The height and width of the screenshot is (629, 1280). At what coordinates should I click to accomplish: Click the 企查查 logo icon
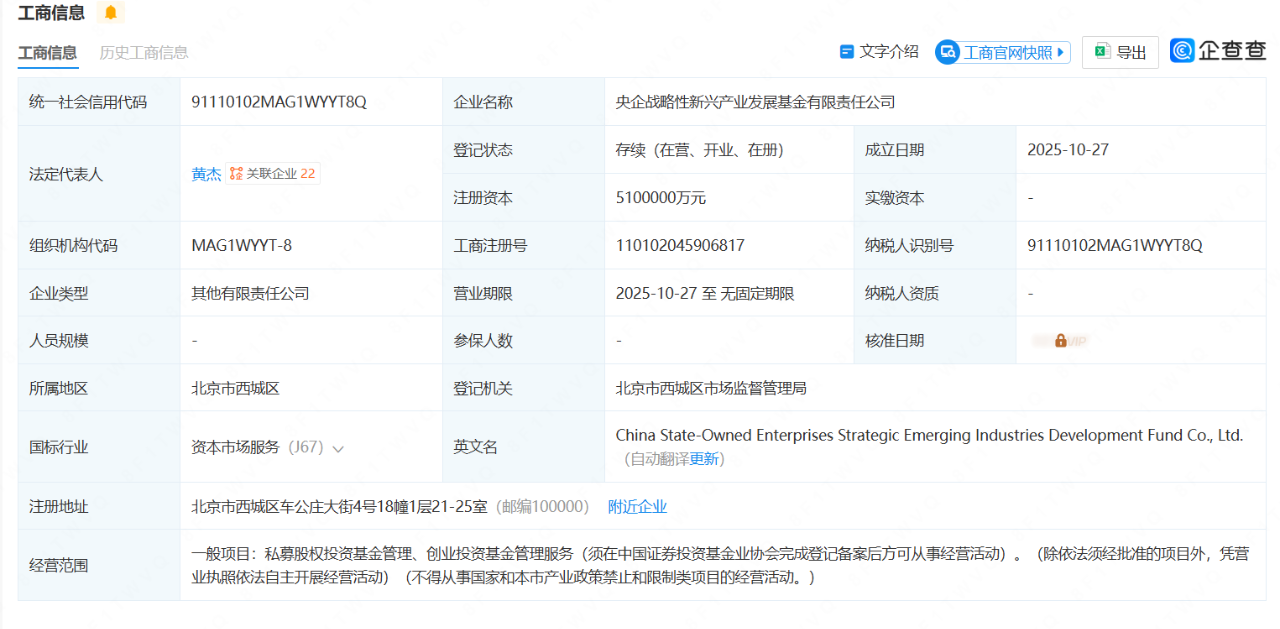[x=1183, y=51]
